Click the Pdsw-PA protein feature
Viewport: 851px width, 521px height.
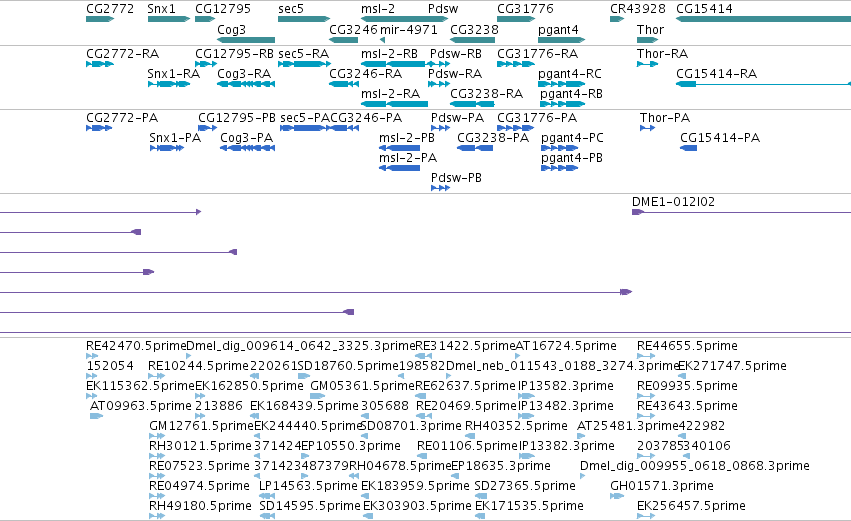tap(441, 128)
